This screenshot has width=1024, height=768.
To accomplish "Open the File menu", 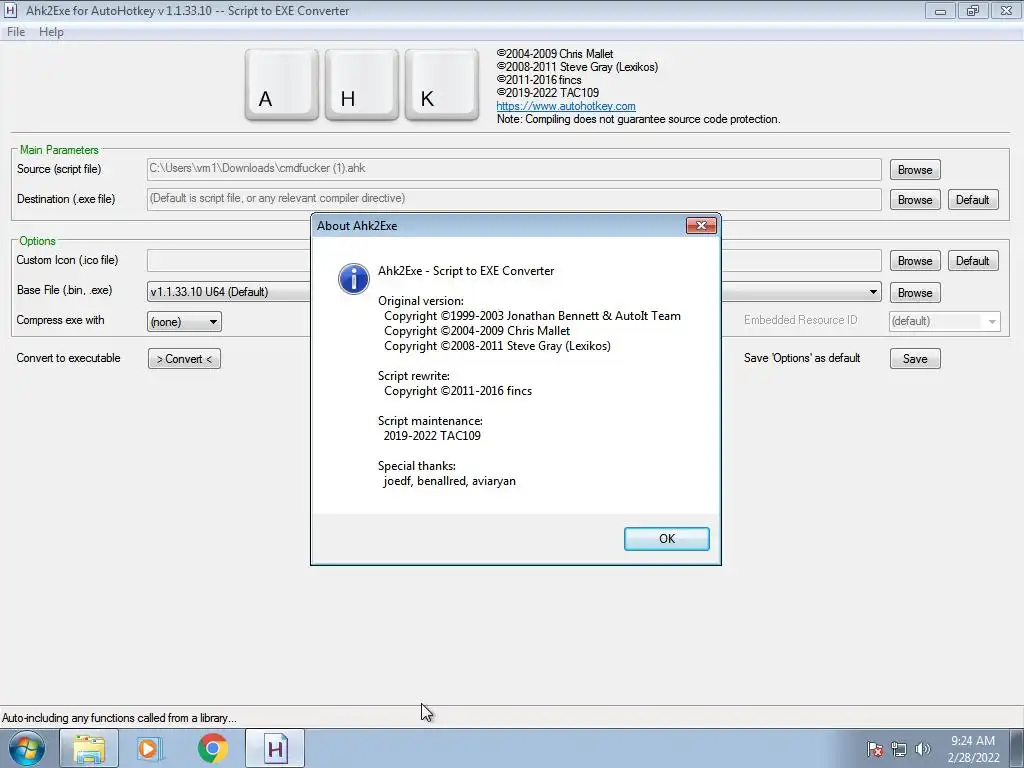I will click(x=16, y=32).
